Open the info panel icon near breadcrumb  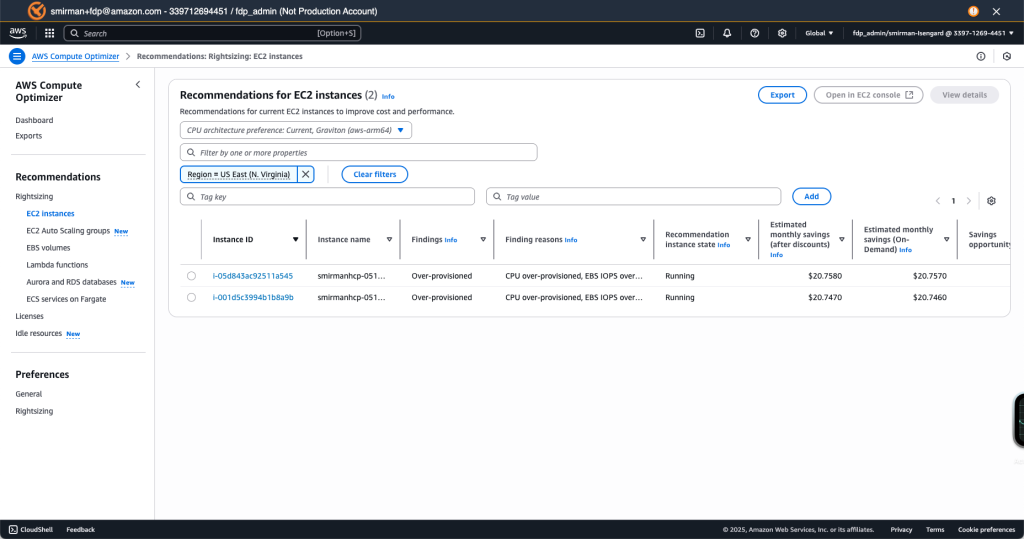click(980, 56)
